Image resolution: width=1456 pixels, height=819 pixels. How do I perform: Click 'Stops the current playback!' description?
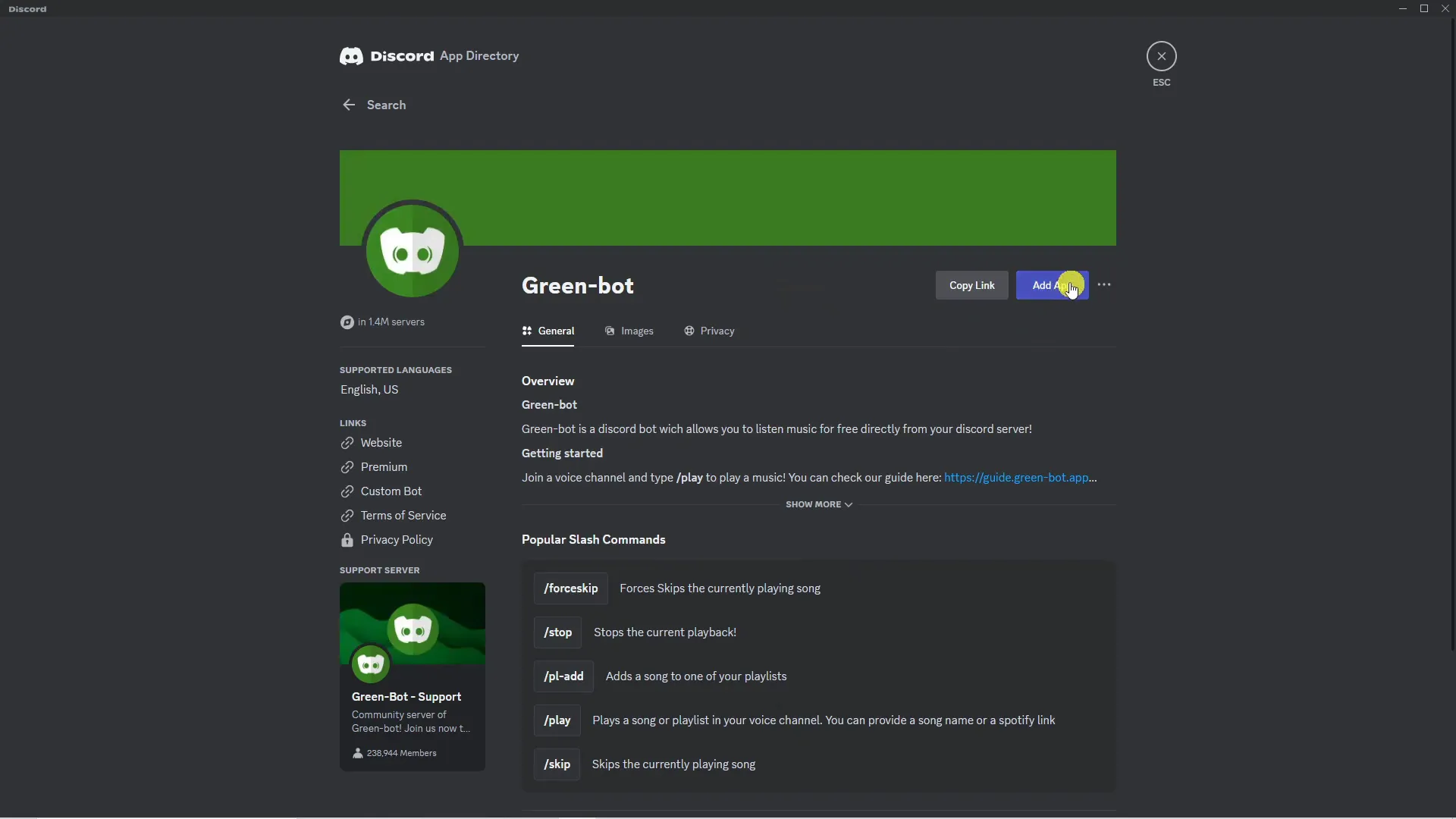[x=665, y=632]
